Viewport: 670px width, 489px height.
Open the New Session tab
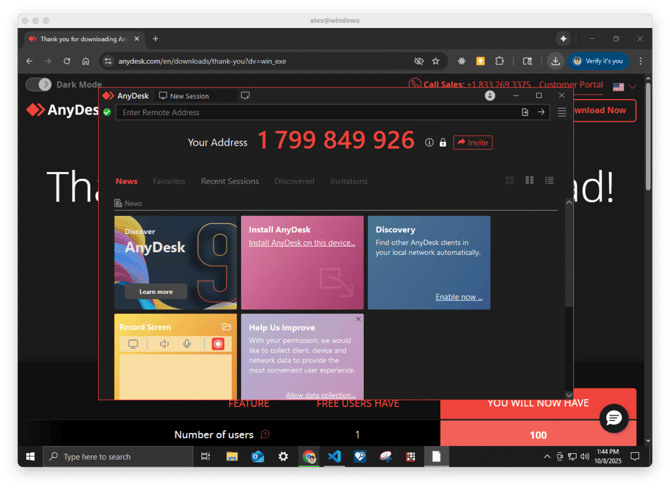click(184, 96)
